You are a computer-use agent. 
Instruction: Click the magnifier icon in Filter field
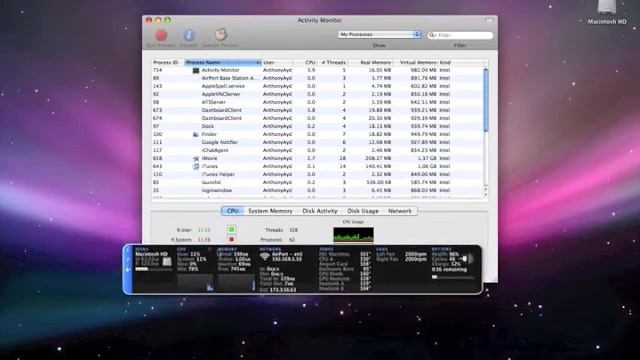(432, 35)
